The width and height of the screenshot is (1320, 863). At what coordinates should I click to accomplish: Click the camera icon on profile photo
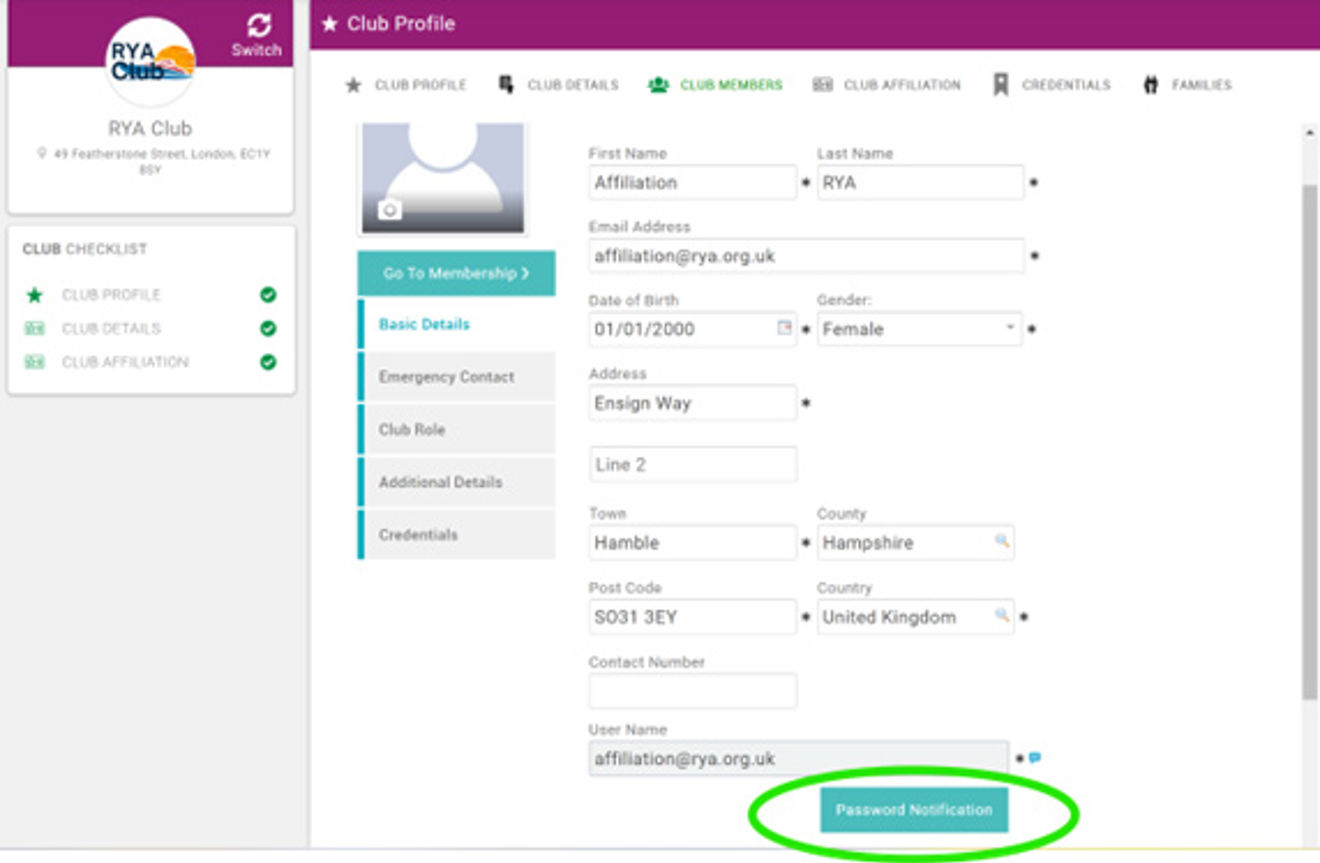(389, 209)
